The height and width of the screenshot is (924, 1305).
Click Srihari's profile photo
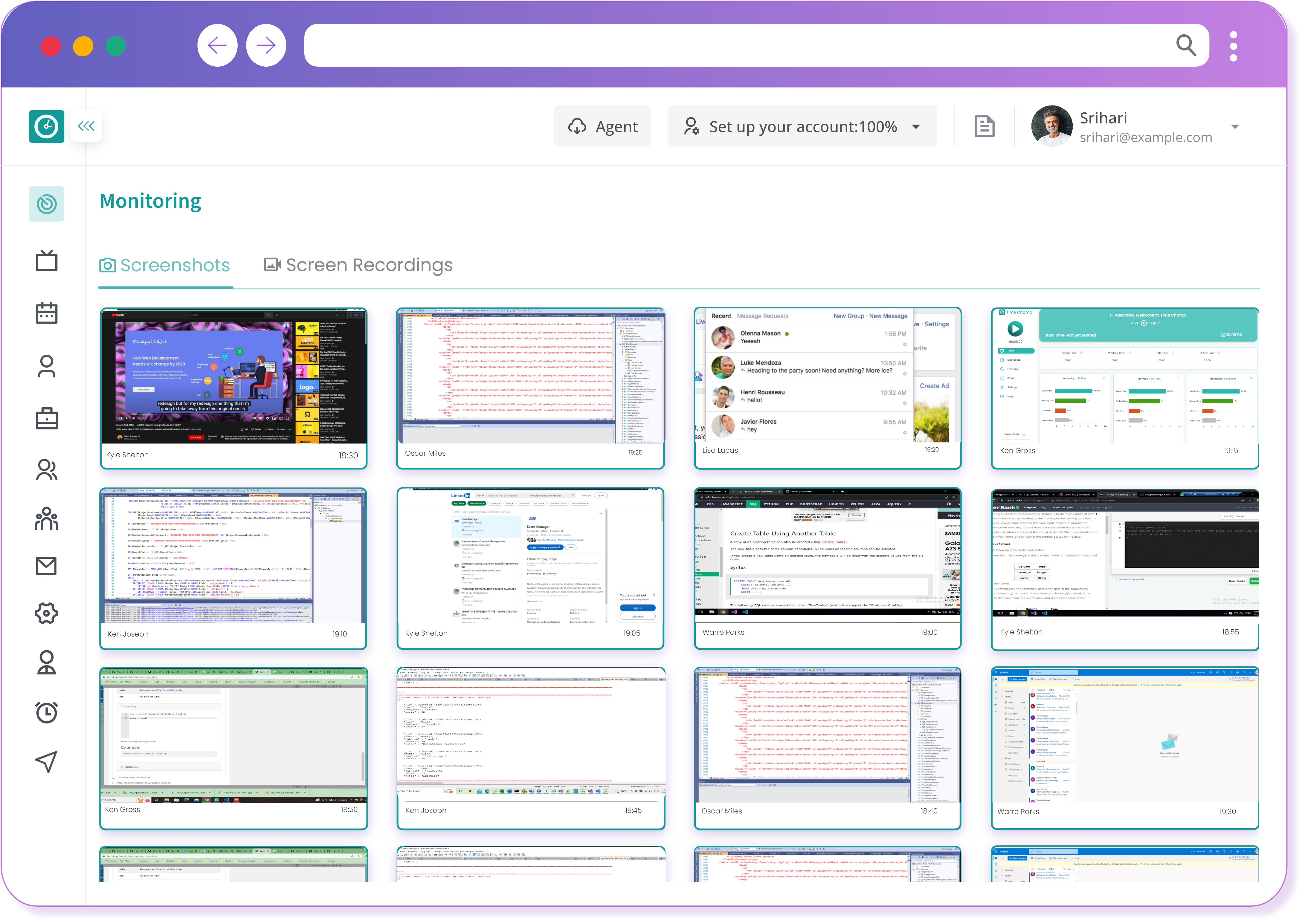1051,126
